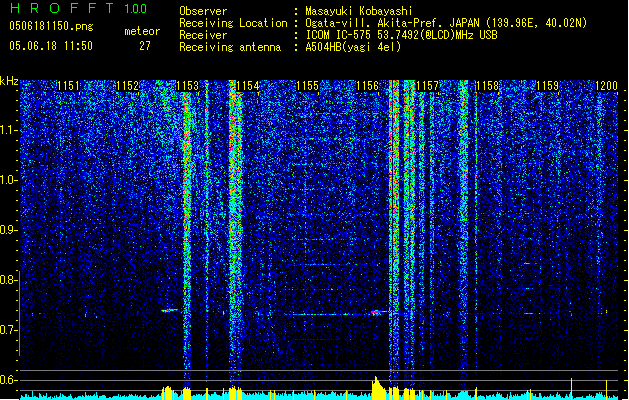Click the Receiving Location label
This screenshot has width=629, height=400.
point(233,23)
